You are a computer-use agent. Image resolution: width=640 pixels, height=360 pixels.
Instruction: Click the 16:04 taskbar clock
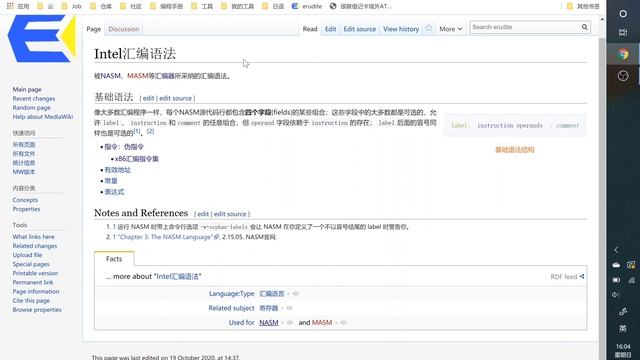(623, 347)
